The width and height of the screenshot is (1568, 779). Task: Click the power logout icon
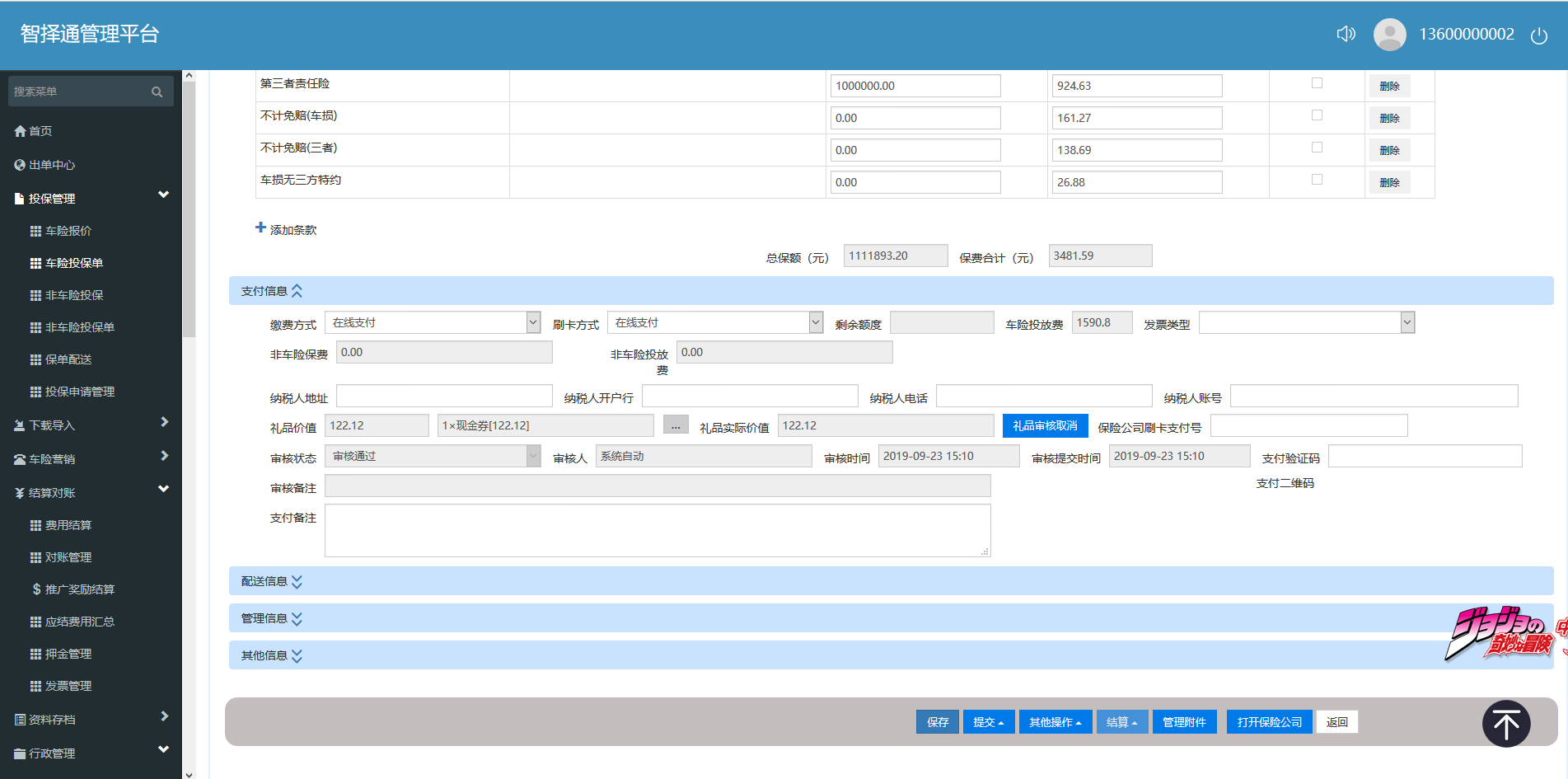(1538, 35)
